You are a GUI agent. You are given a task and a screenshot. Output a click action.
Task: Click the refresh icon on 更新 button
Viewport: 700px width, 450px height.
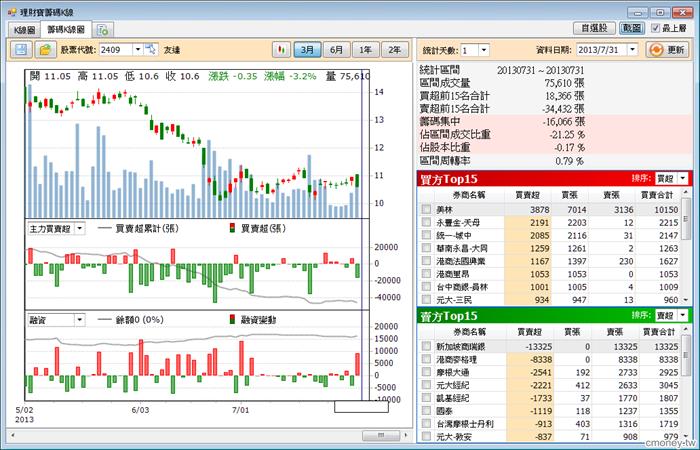[x=656, y=50]
